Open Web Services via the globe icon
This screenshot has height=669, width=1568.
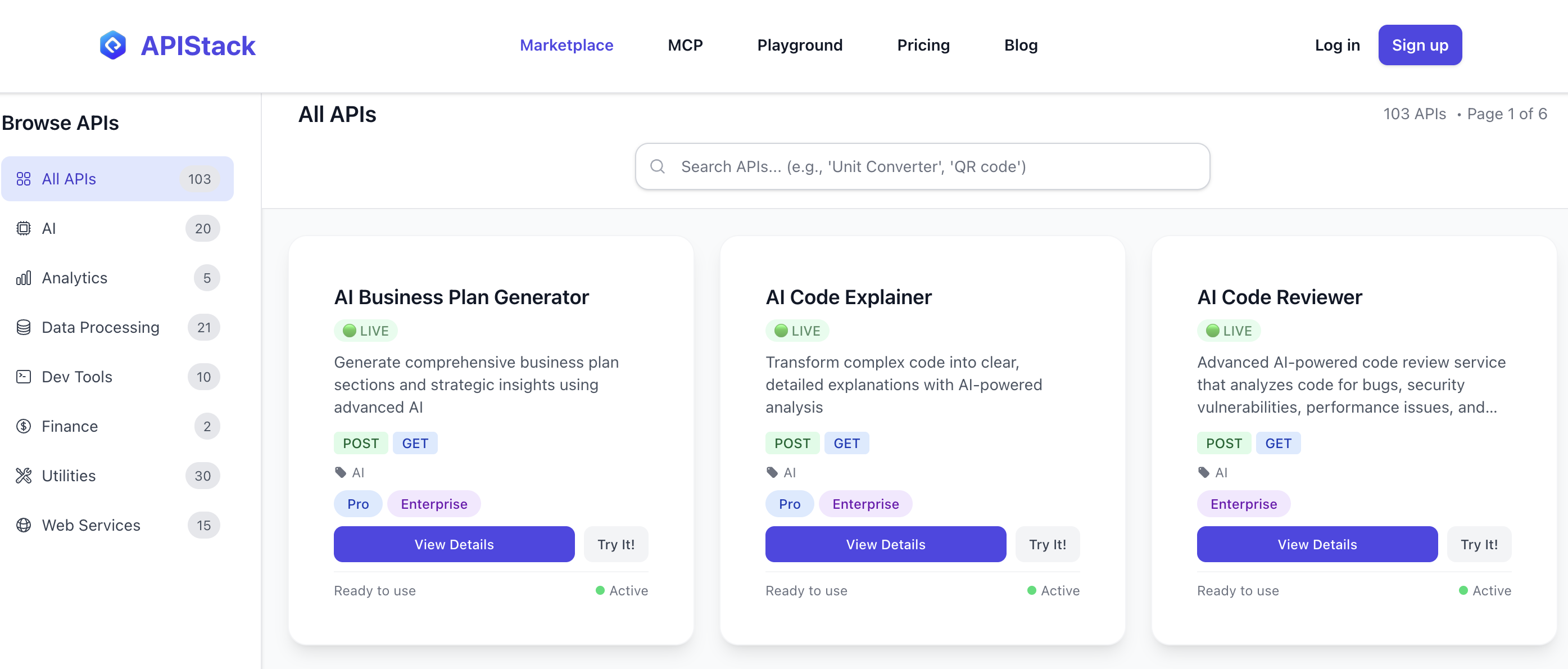click(x=24, y=525)
